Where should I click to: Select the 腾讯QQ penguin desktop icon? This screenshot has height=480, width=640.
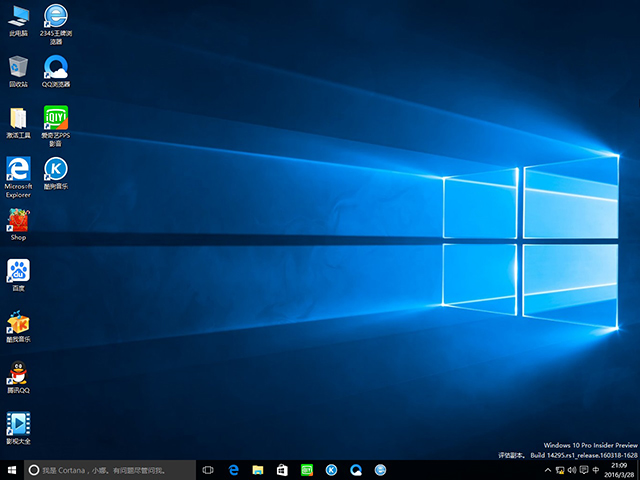[18, 373]
